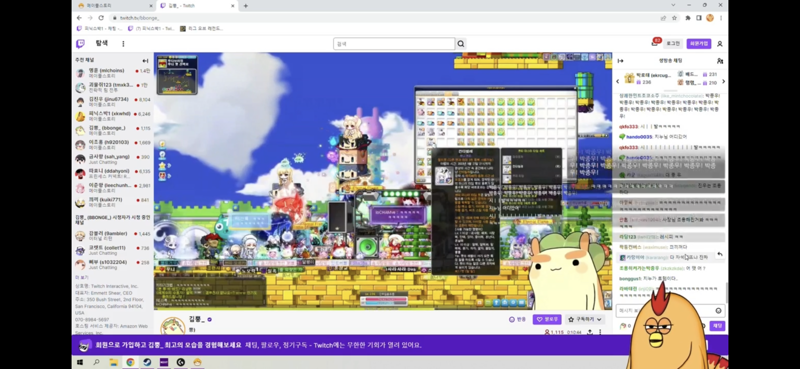This screenshot has width=800, height=369.
Task: Open the emote picker in chat input
Action: (718, 310)
